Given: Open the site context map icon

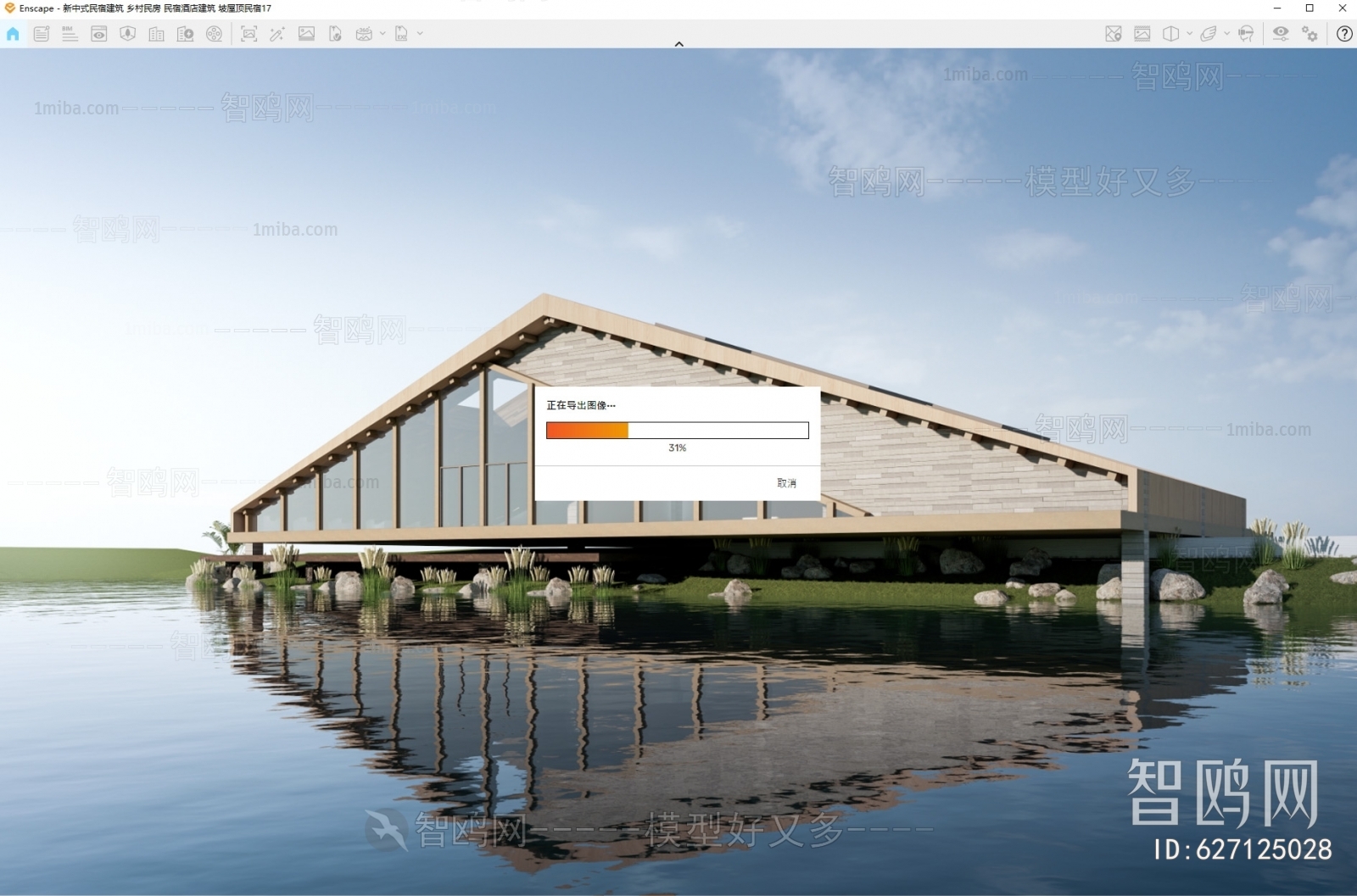Looking at the screenshot, I should coord(128,34).
